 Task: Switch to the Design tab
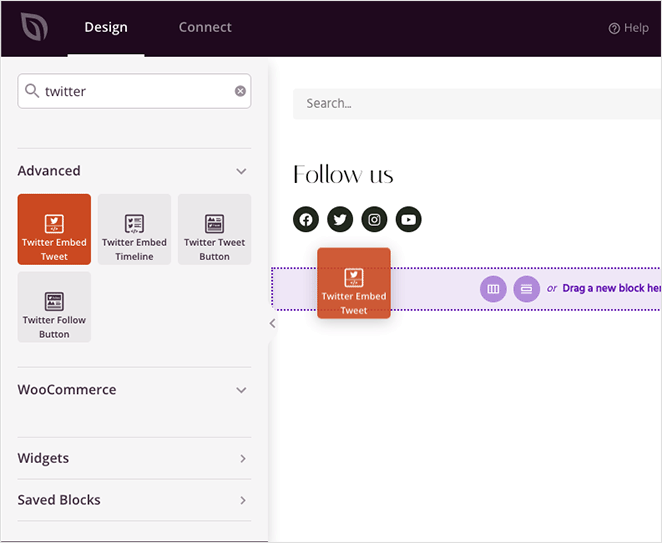(106, 28)
